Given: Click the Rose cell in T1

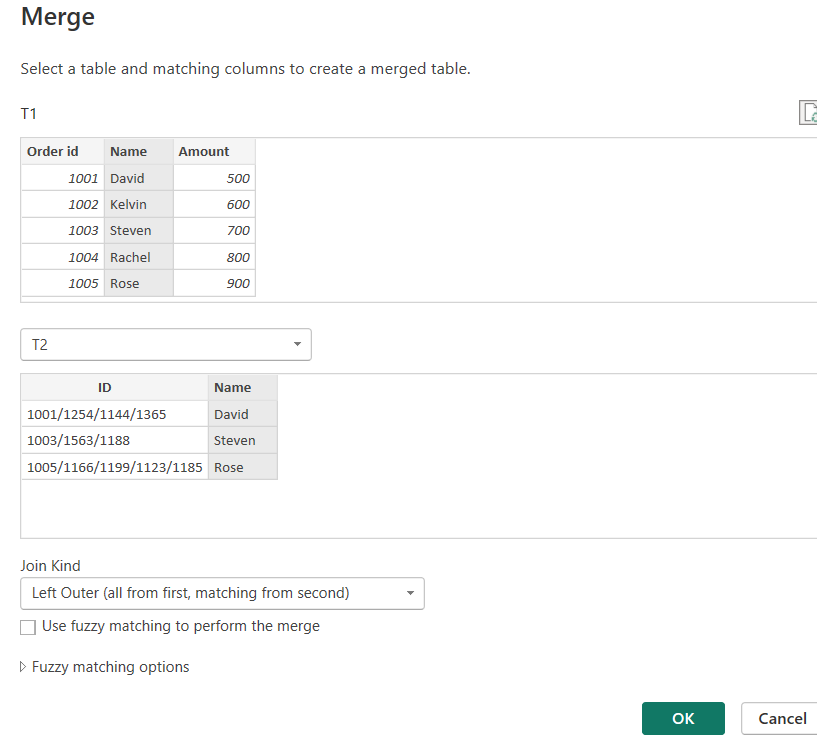Looking at the screenshot, I should tap(139, 283).
